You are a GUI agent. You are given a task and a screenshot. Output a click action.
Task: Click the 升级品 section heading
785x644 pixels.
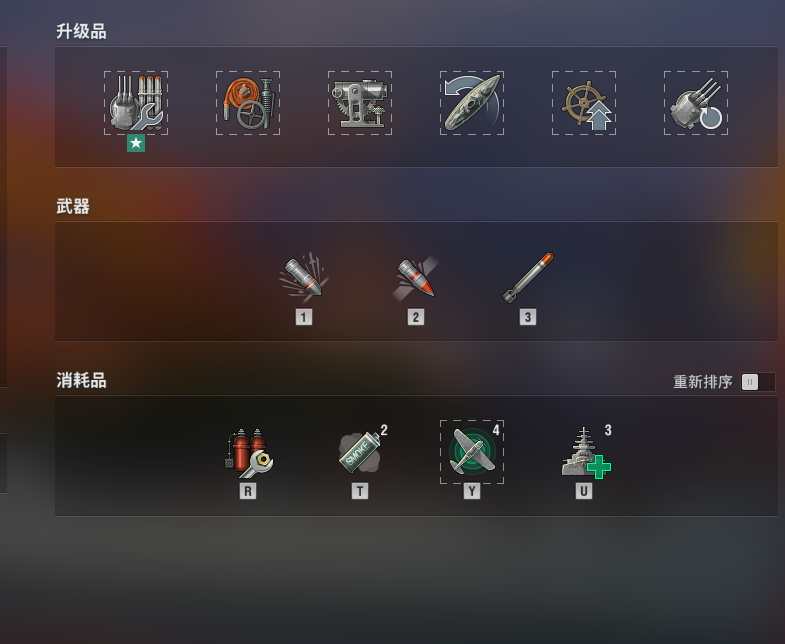81,32
